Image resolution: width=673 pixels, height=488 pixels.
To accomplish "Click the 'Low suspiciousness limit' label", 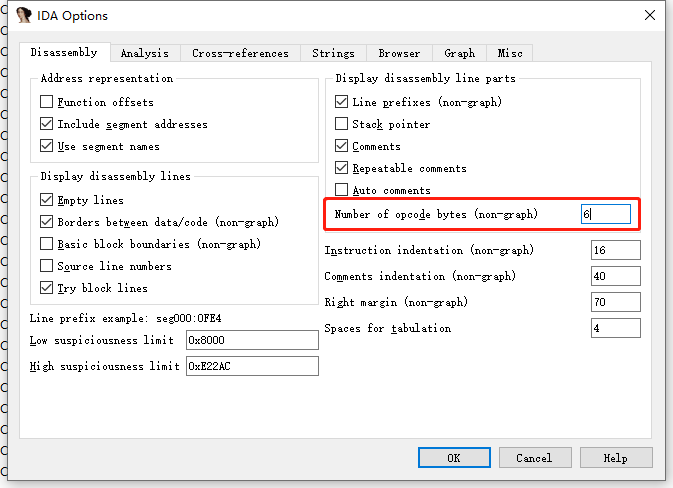I will pyautogui.click(x=101, y=340).
